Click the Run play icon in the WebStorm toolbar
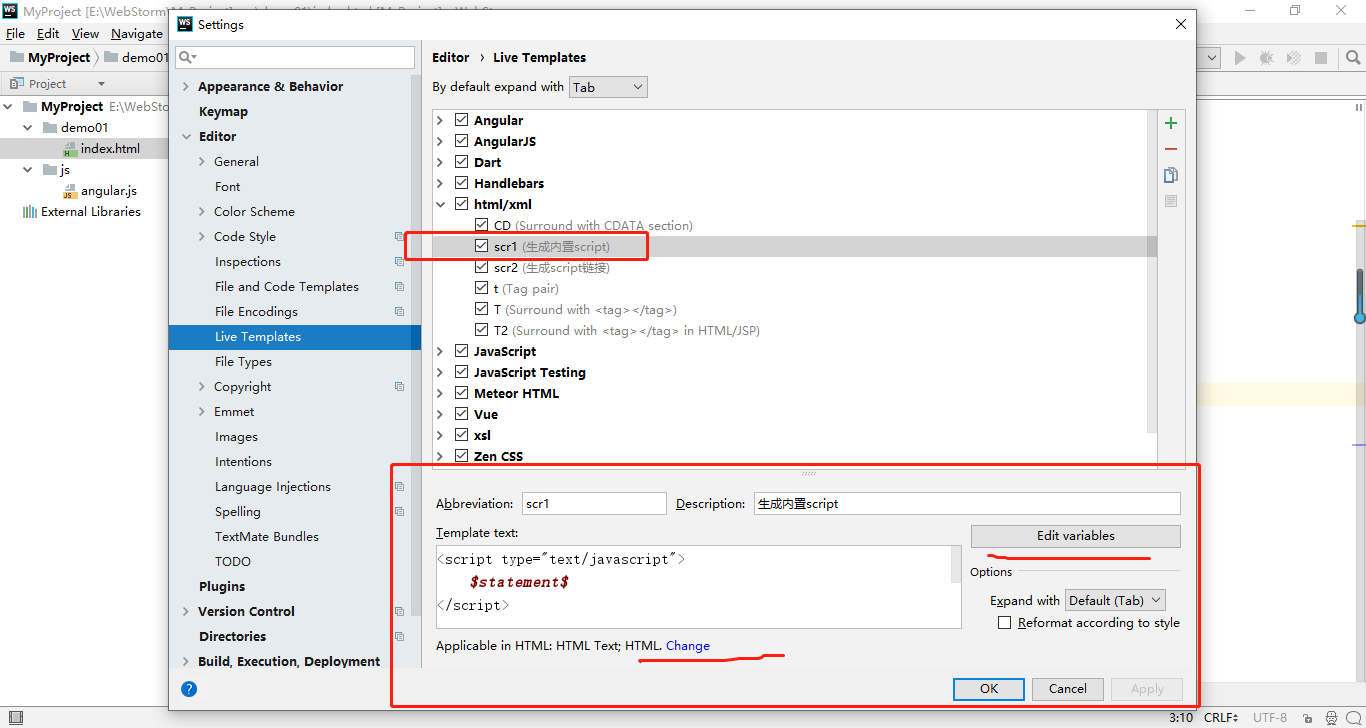The height and width of the screenshot is (728, 1366). 1240,58
